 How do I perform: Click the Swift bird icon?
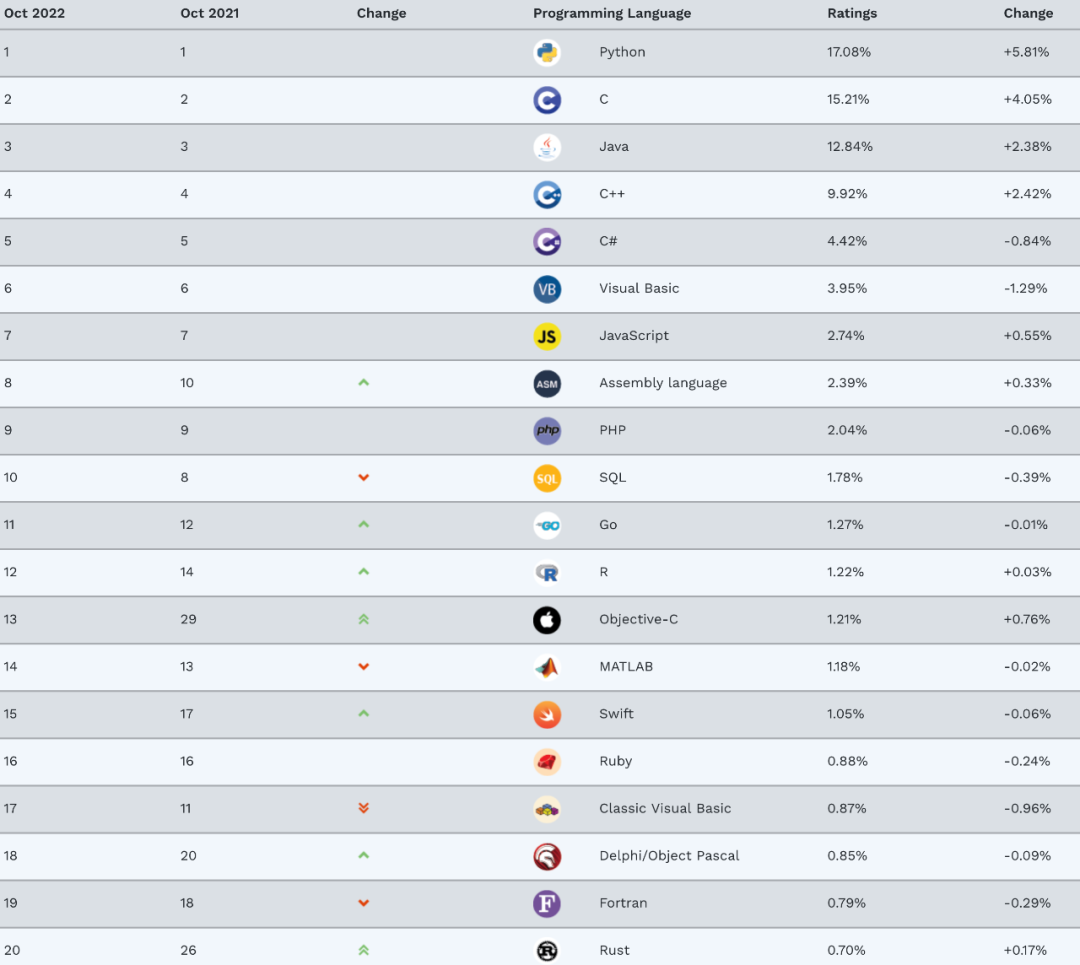[547, 714]
